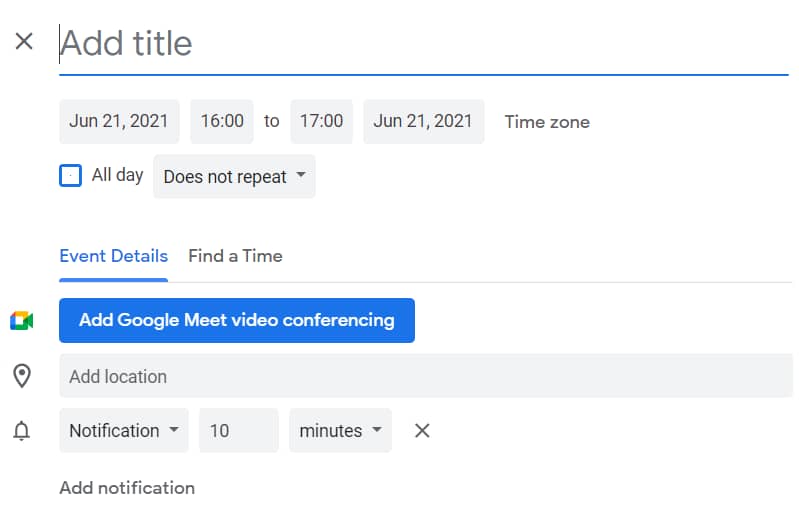The width and height of the screenshot is (799, 515).
Task: Change the 17:00 end time
Action: (x=321, y=121)
